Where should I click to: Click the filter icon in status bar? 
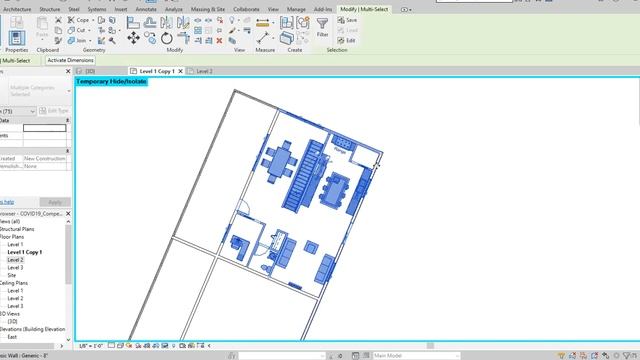click(628, 356)
